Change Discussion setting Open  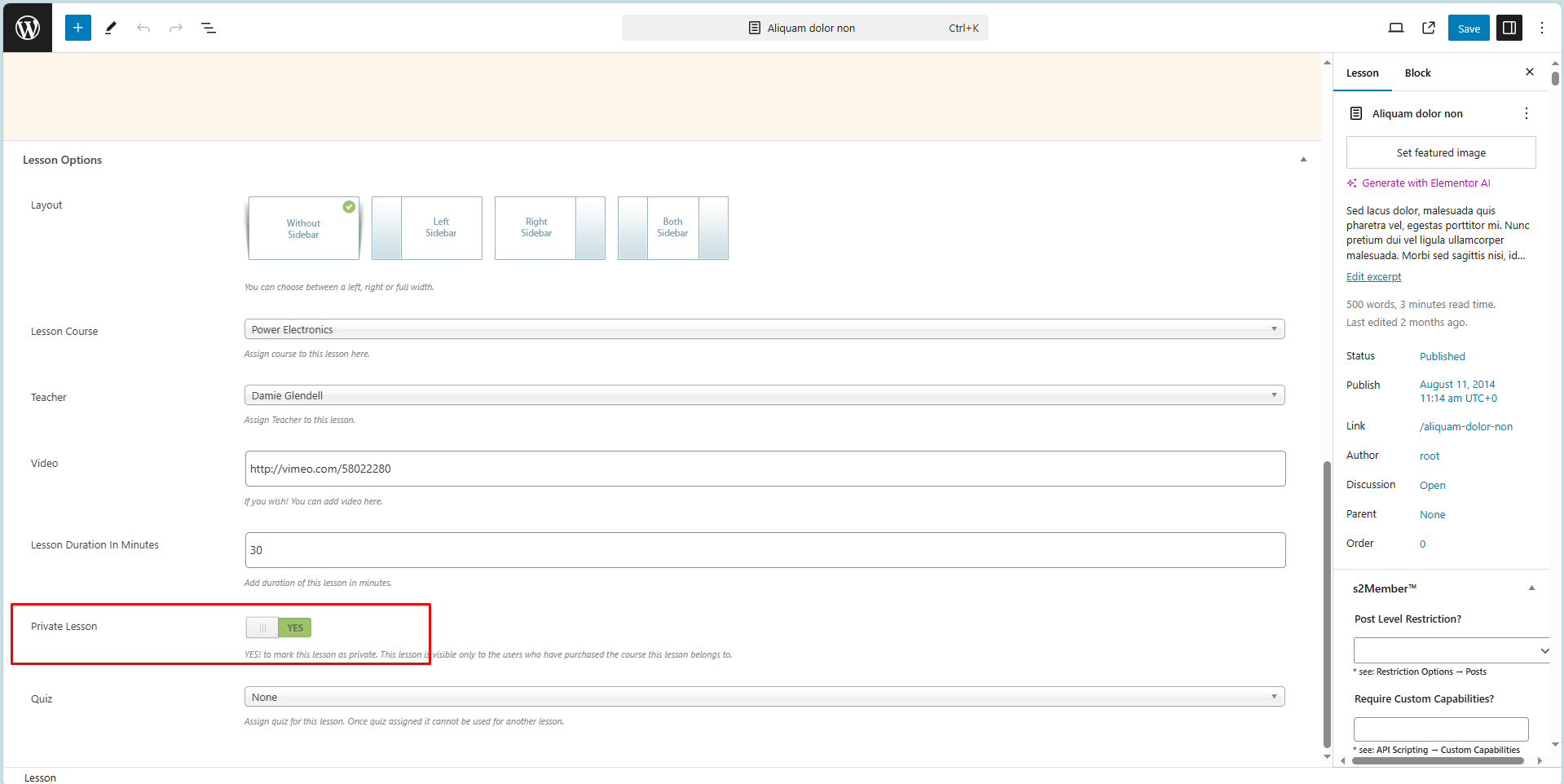[1432, 485]
